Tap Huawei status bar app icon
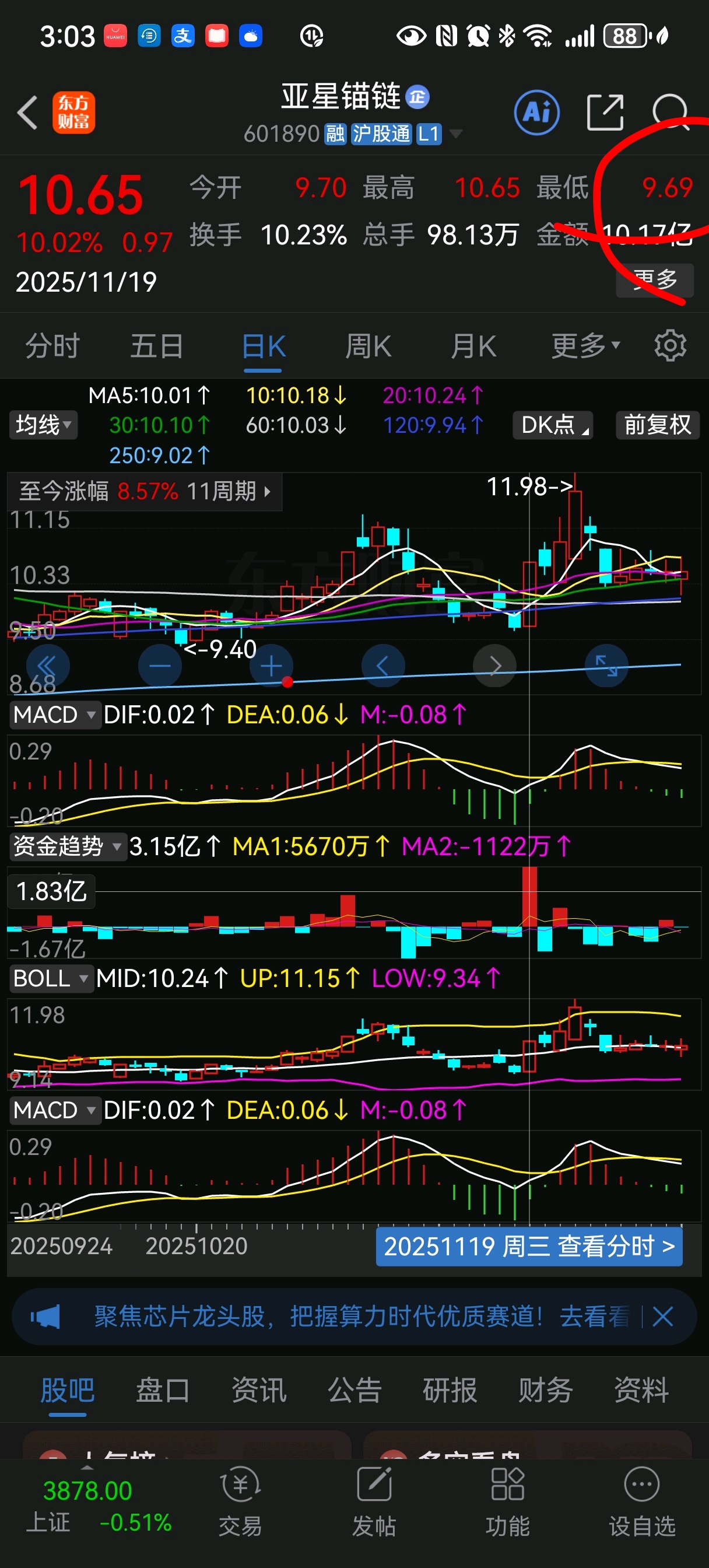The image size is (709, 1568). click(115, 37)
